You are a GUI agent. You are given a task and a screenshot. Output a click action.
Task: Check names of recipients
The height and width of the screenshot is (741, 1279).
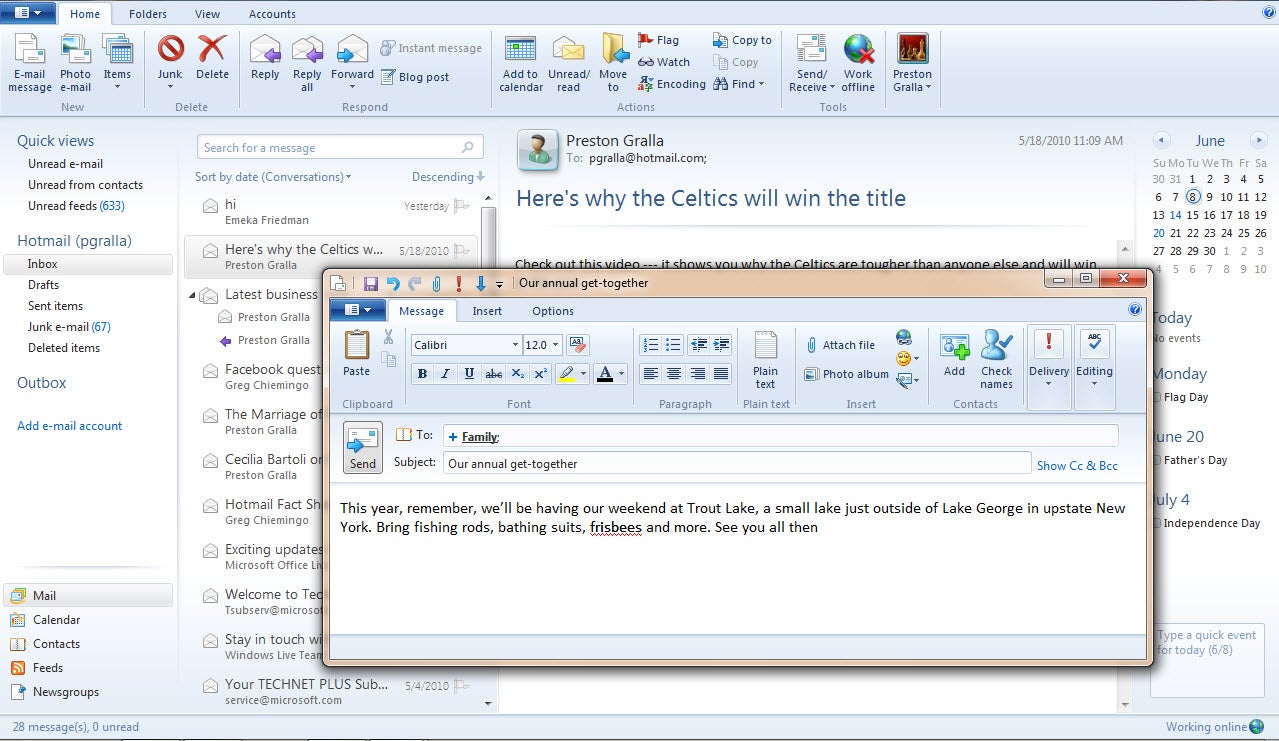(996, 360)
